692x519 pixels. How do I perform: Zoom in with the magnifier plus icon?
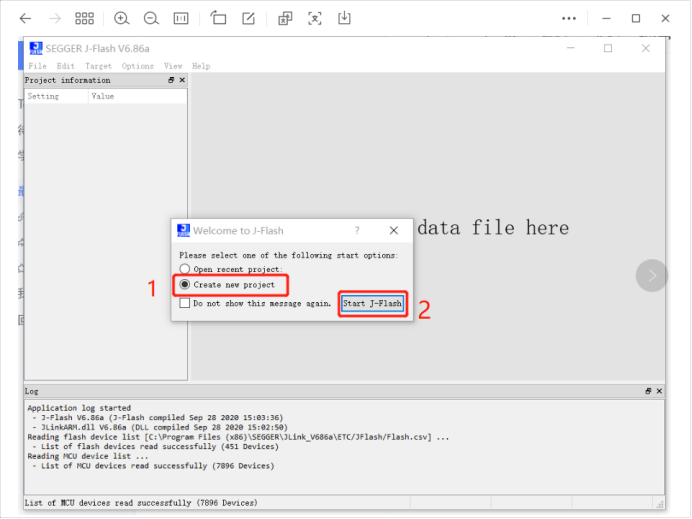121,18
